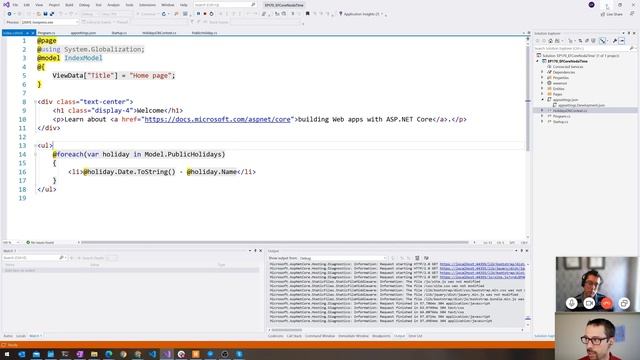Expand the Properties node
The image size is (640, 360).
(542, 78)
